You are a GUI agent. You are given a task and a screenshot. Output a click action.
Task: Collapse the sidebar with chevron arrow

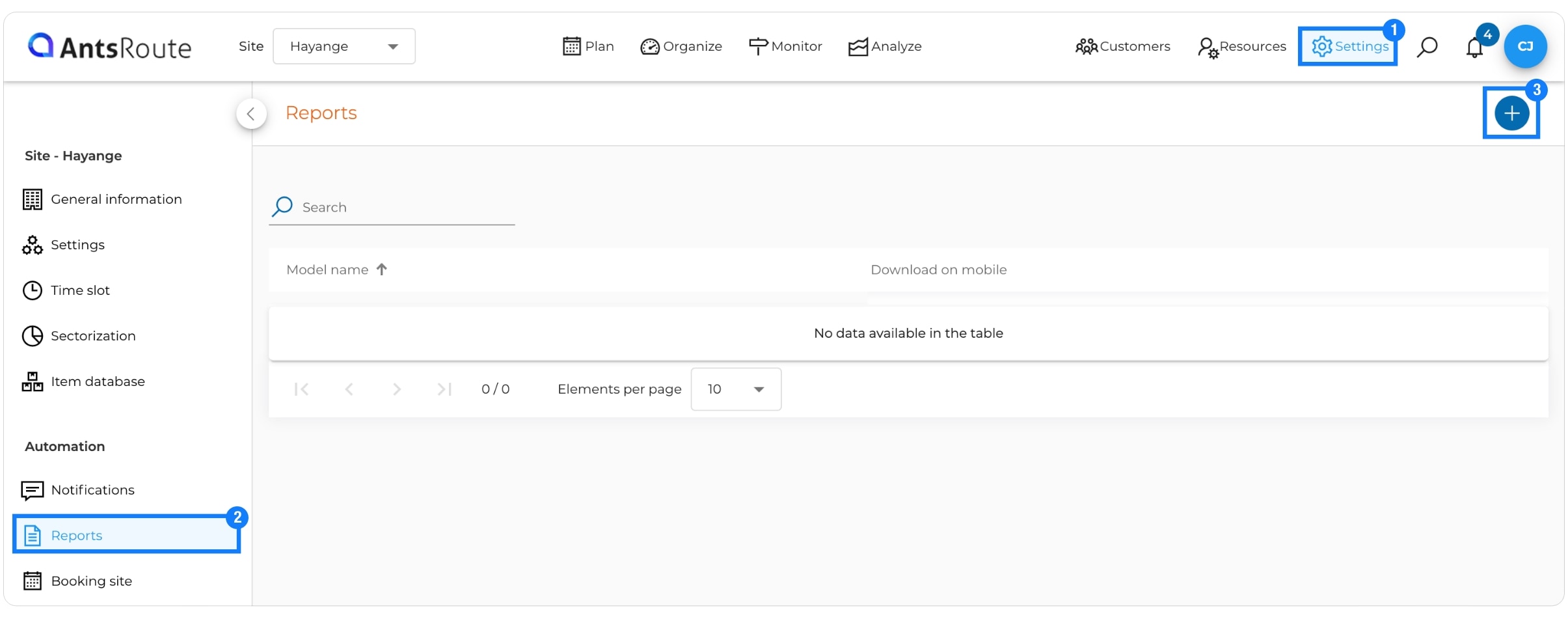pyautogui.click(x=251, y=114)
